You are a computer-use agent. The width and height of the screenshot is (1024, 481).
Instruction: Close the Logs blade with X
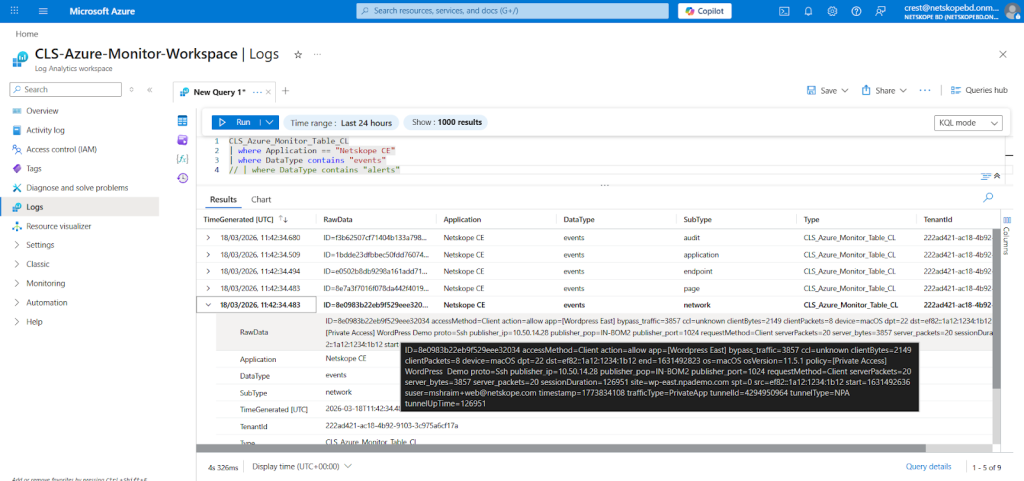click(x=1003, y=55)
